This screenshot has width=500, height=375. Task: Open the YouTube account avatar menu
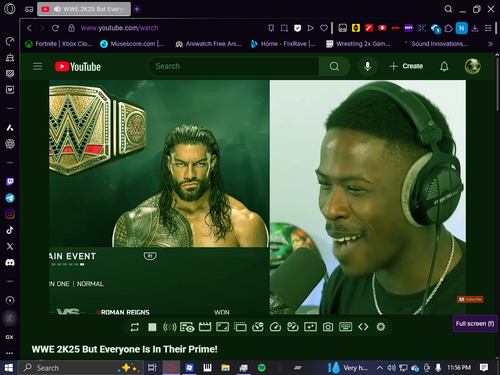(x=473, y=66)
